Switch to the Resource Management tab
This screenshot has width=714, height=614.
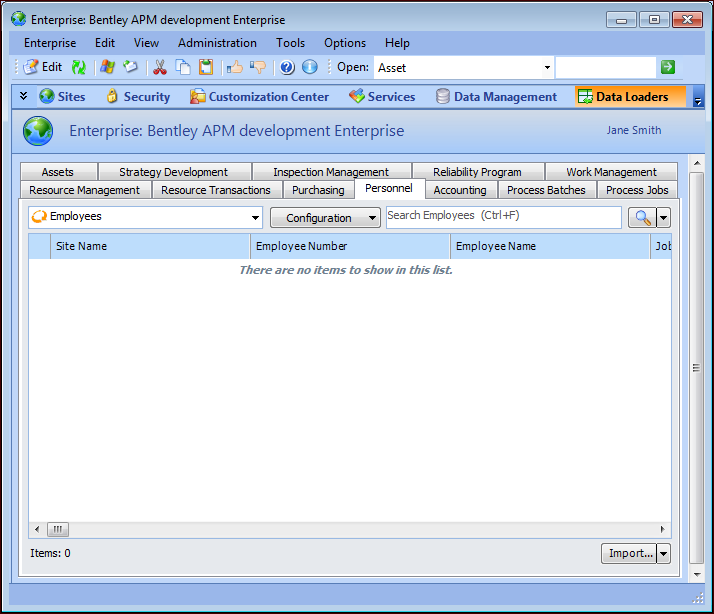pyautogui.click(x=85, y=190)
